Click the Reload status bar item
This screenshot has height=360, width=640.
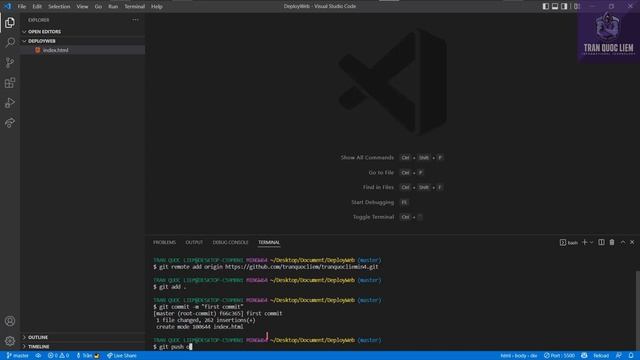pos(601,356)
